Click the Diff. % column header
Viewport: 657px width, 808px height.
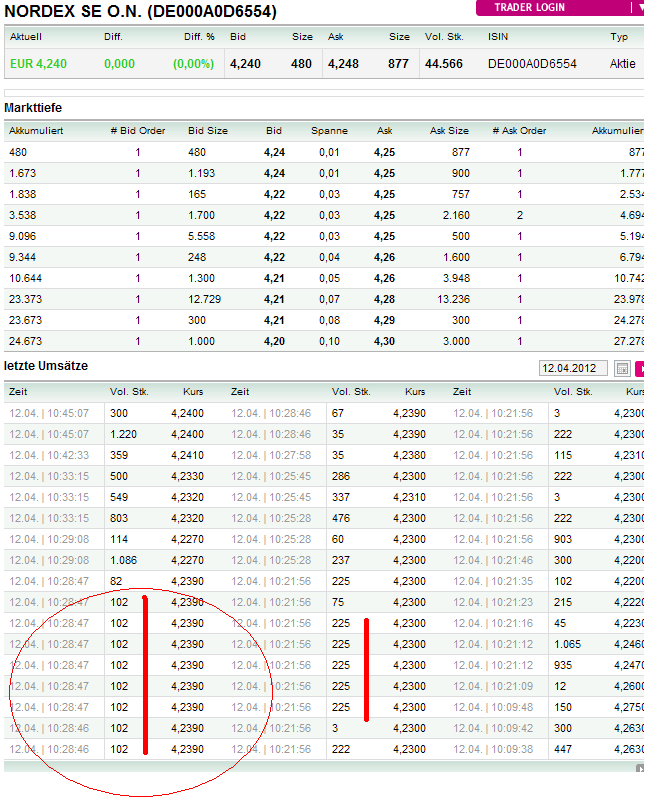point(199,37)
